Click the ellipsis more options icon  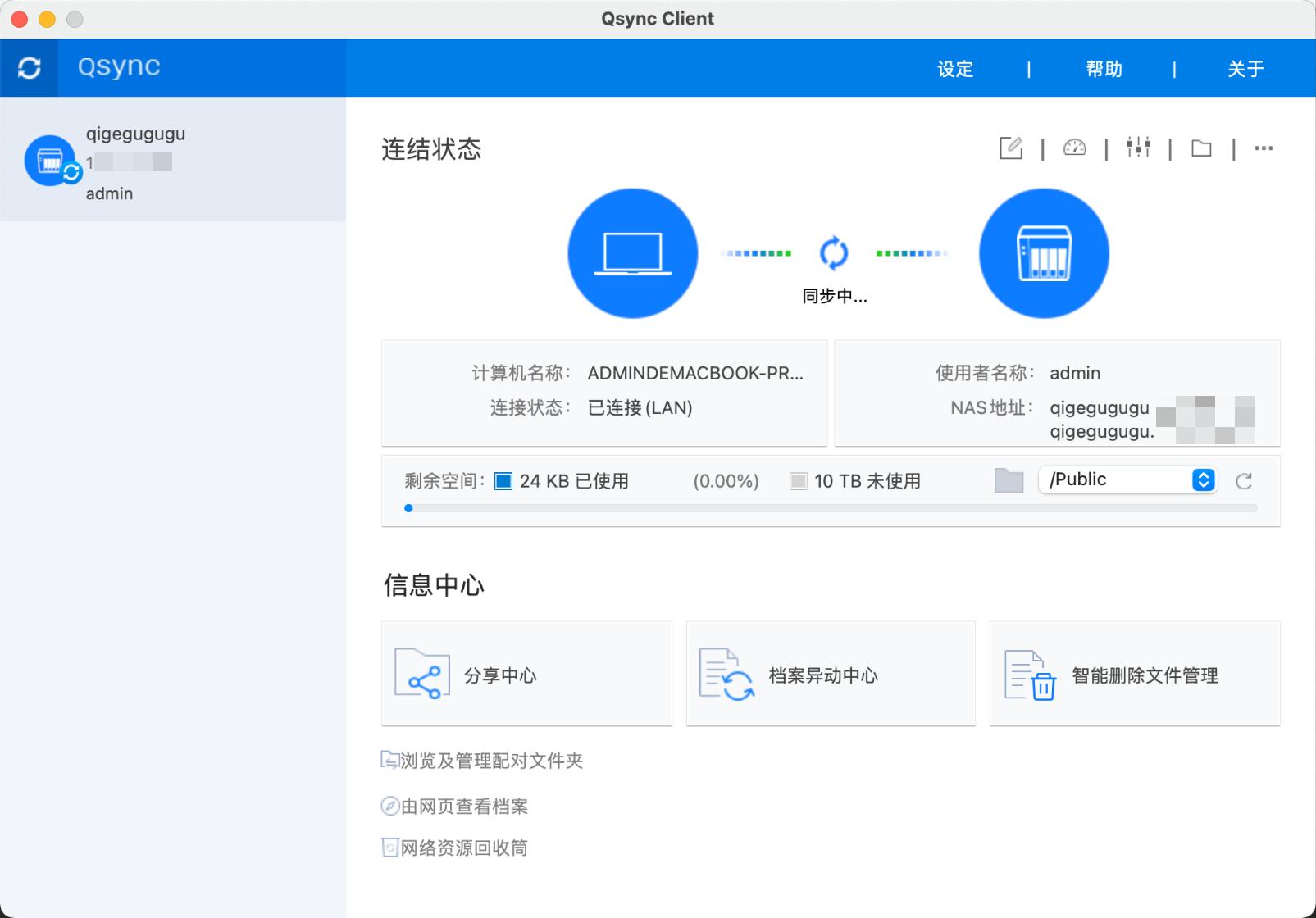tap(1264, 148)
